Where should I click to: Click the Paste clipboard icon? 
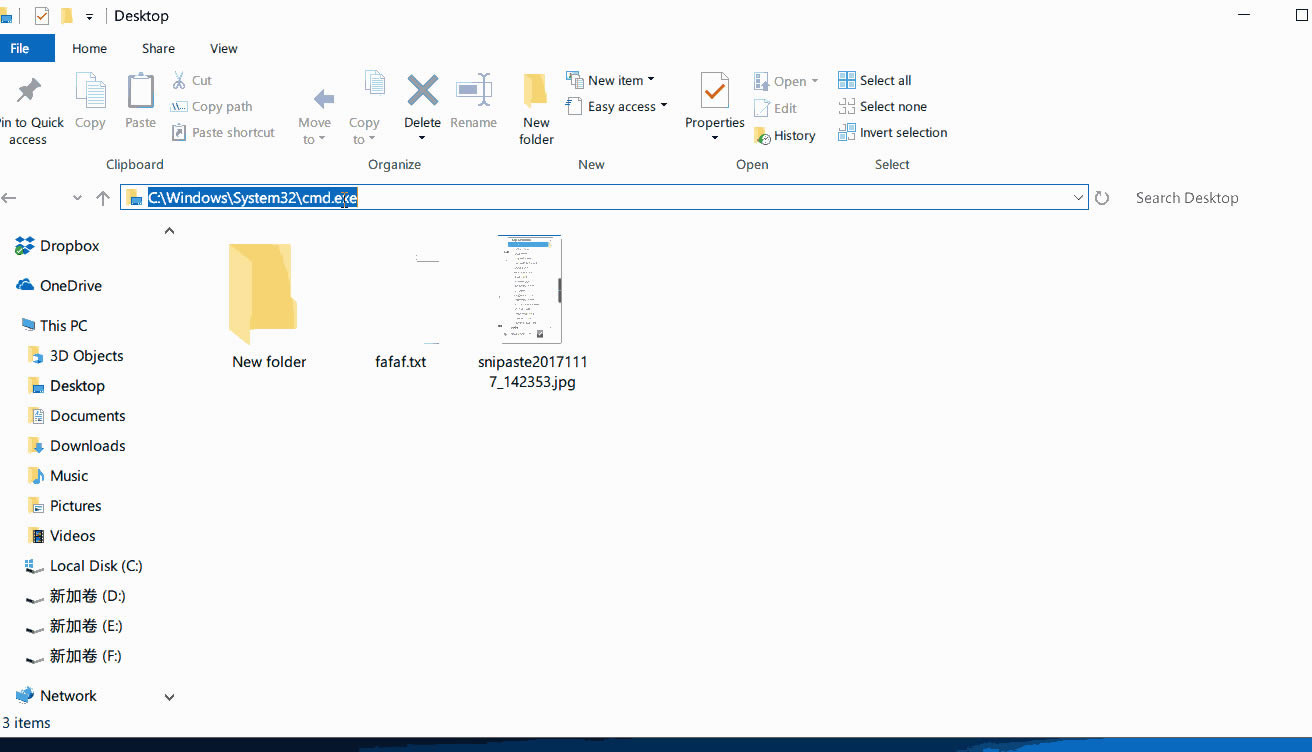[x=140, y=91]
